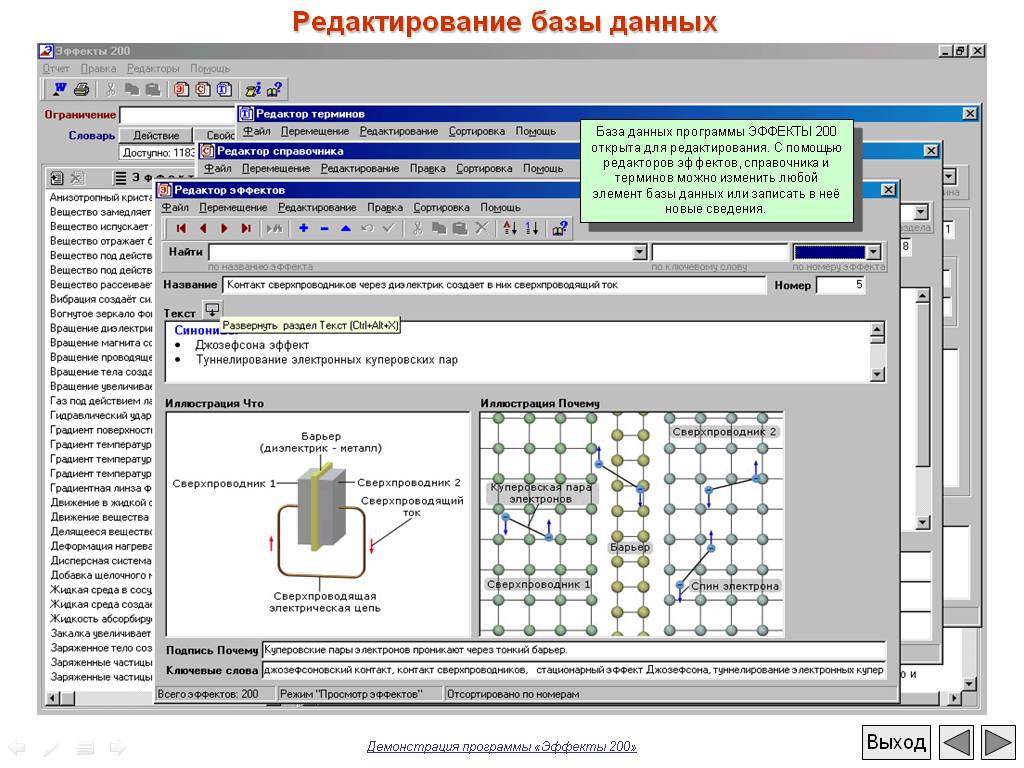The height and width of the screenshot is (768, 1024).
Task: Click the Ключевые слова keywords field
Action: pyautogui.click(x=574, y=670)
